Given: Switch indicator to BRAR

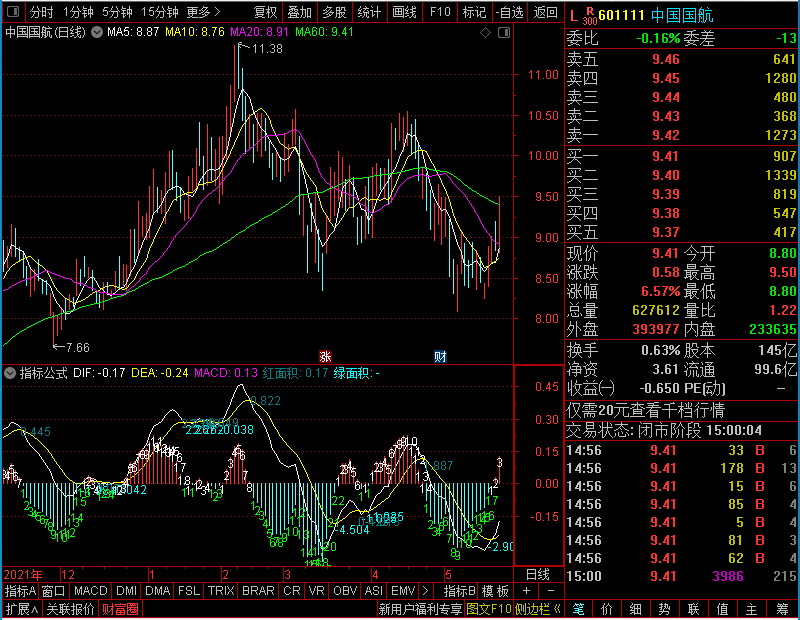Looking at the screenshot, I should click(258, 591).
